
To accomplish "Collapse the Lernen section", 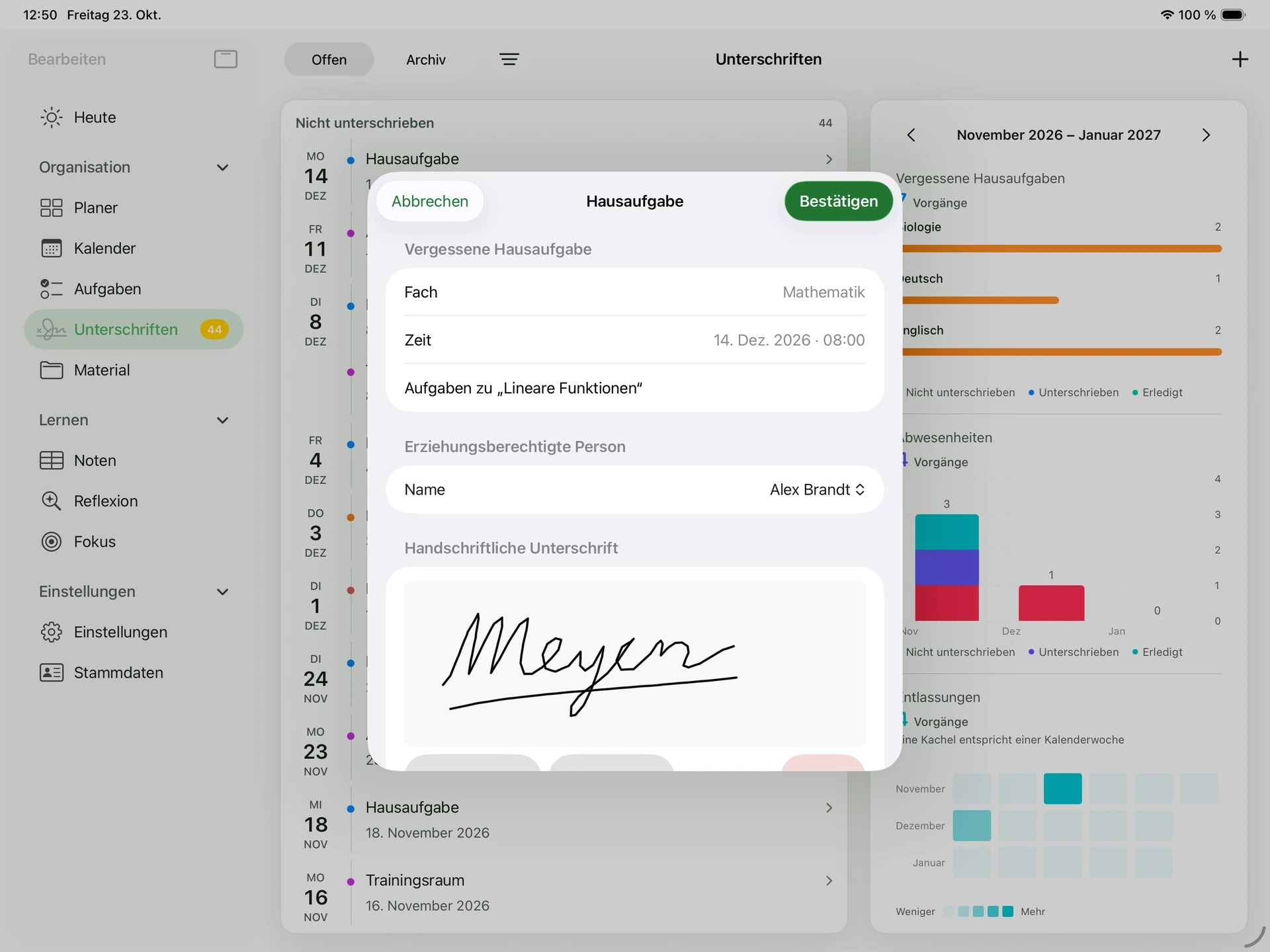I will [223, 420].
